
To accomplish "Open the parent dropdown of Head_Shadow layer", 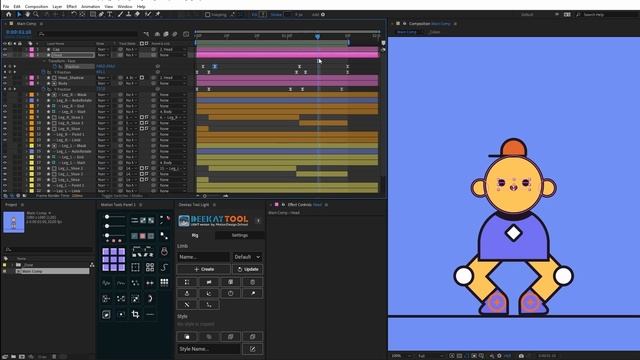I will [172, 78].
